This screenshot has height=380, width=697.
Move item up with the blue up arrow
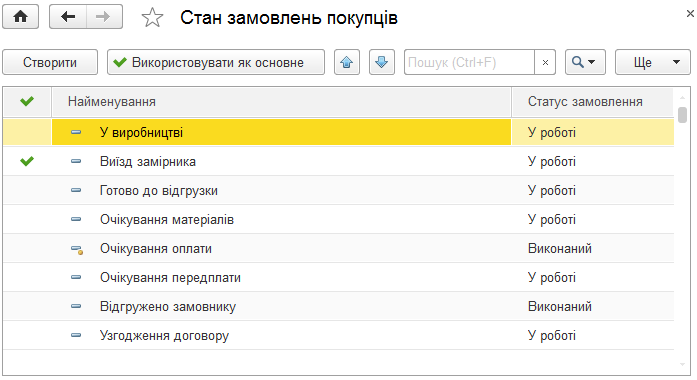(347, 62)
